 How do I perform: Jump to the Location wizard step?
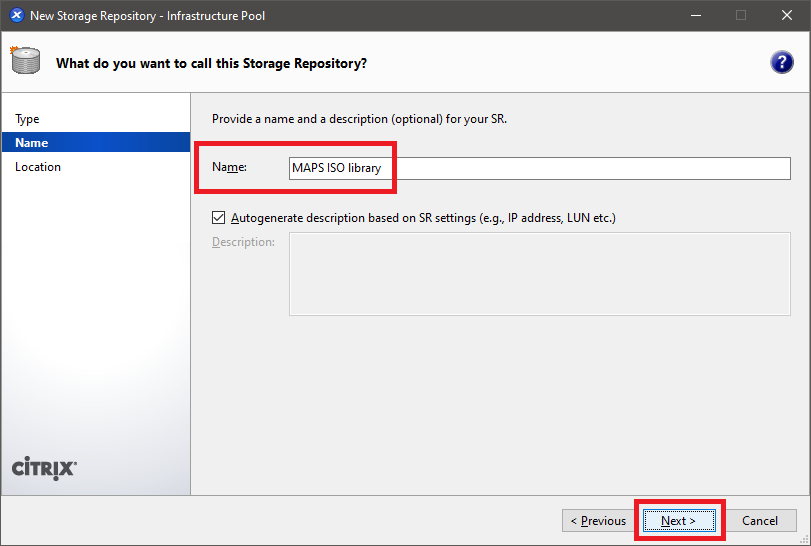(x=38, y=167)
